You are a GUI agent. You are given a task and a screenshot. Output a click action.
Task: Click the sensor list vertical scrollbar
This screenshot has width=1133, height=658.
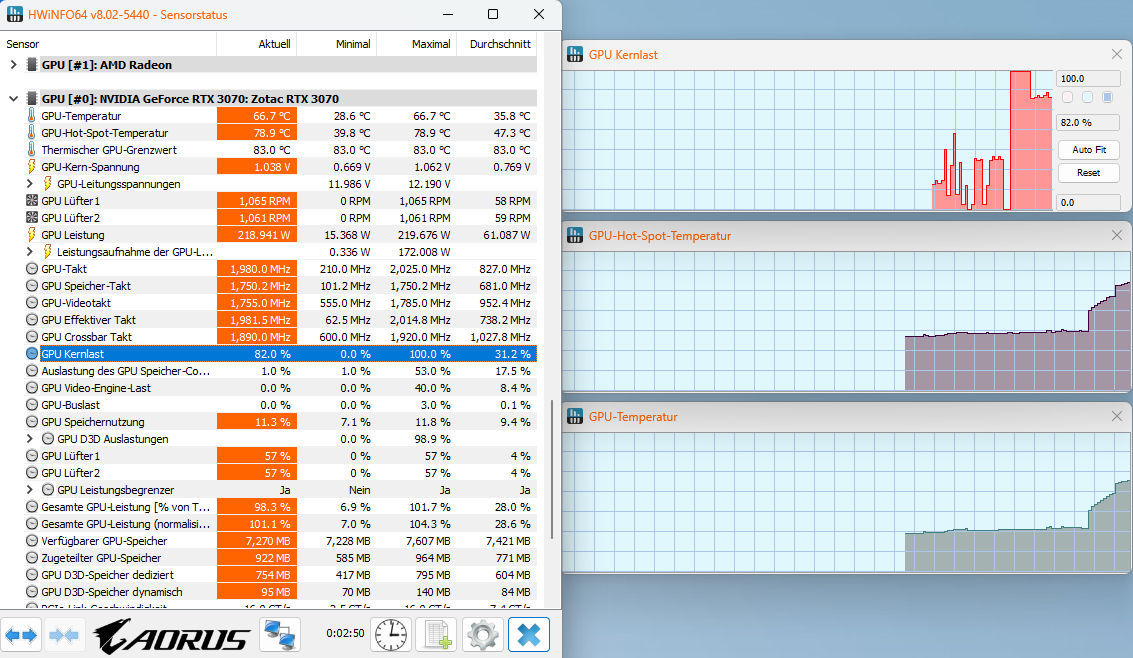point(552,469)
